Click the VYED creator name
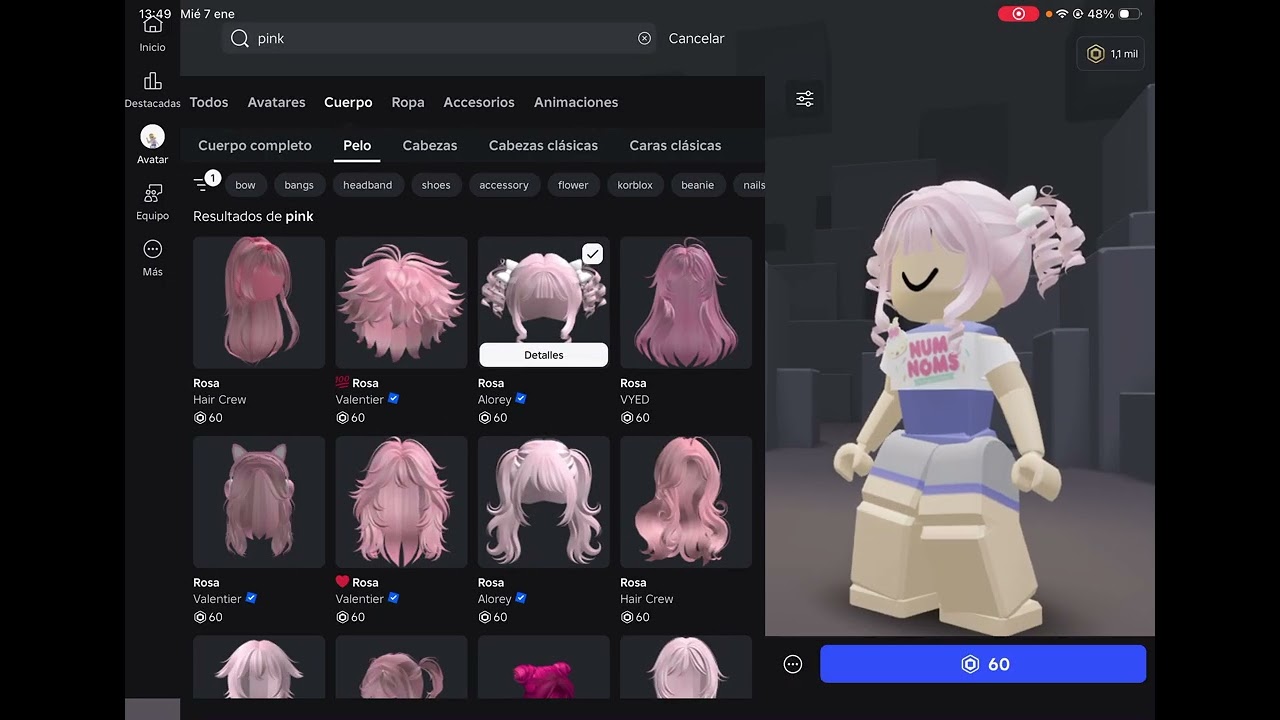This screenshot has height=720, width=1280. (635, 399)
